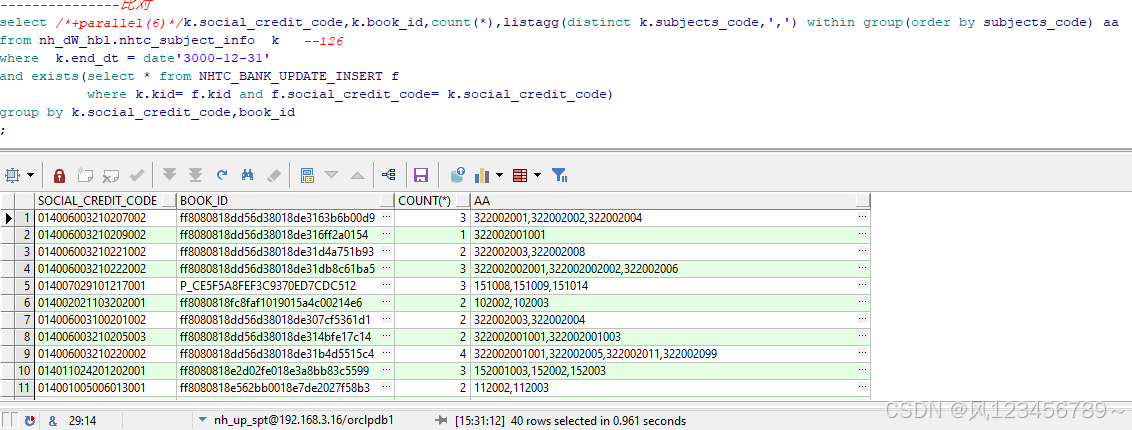Image resolution: width=1132 pixels, height=430 pixels.
Task: Click the linked query tree icon
Action: point(388,175)
